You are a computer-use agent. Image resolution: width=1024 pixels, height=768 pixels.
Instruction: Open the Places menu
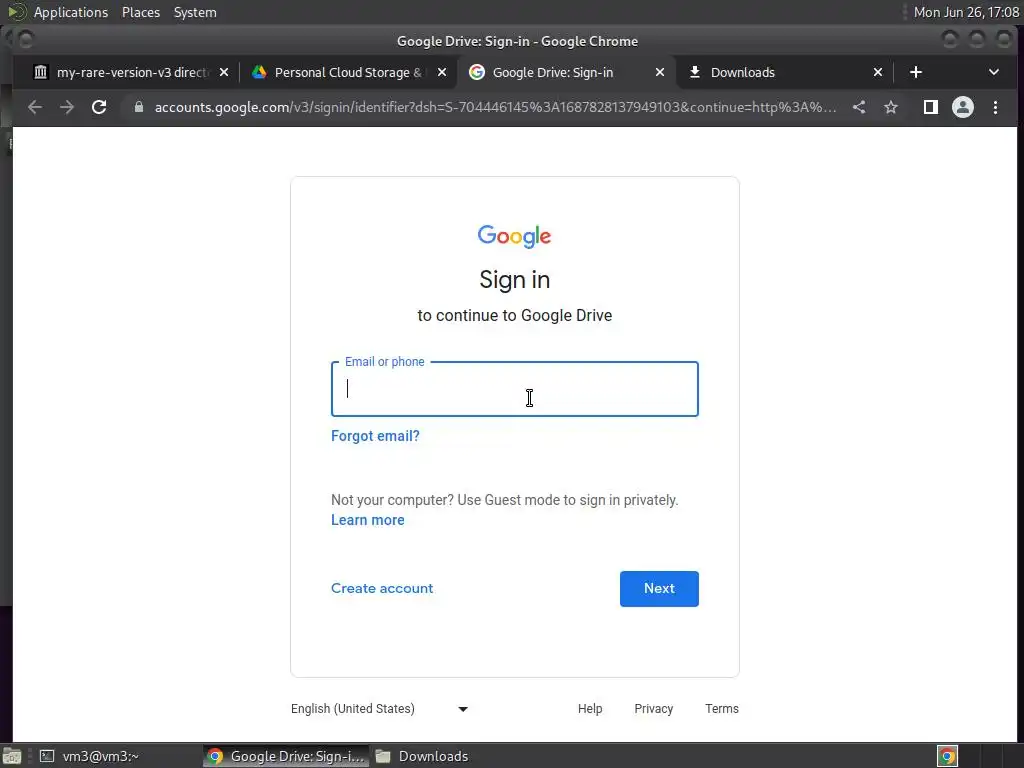point(141,12)
